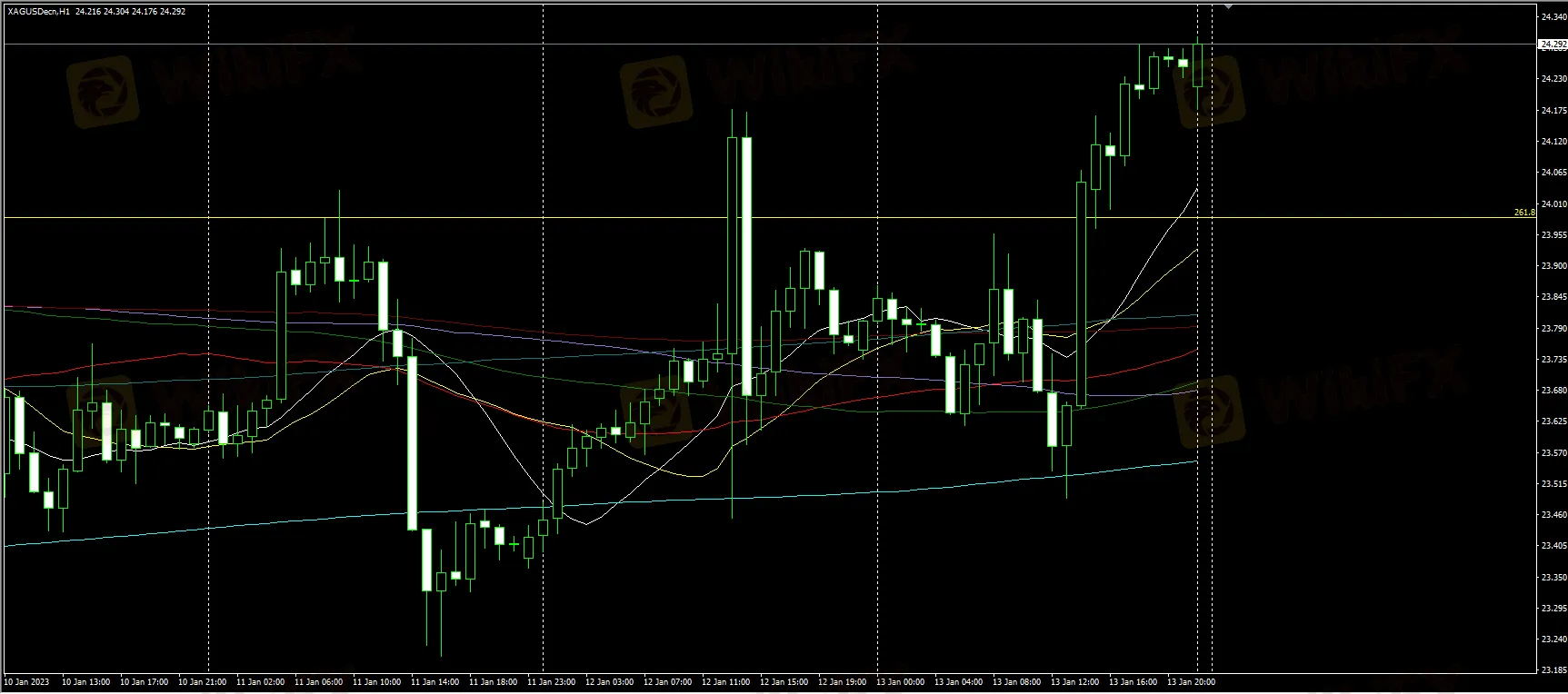Click the large bearish candle near 11 Jan 14:00
The width and height of the screenshot is (1568, 694).
412,442
